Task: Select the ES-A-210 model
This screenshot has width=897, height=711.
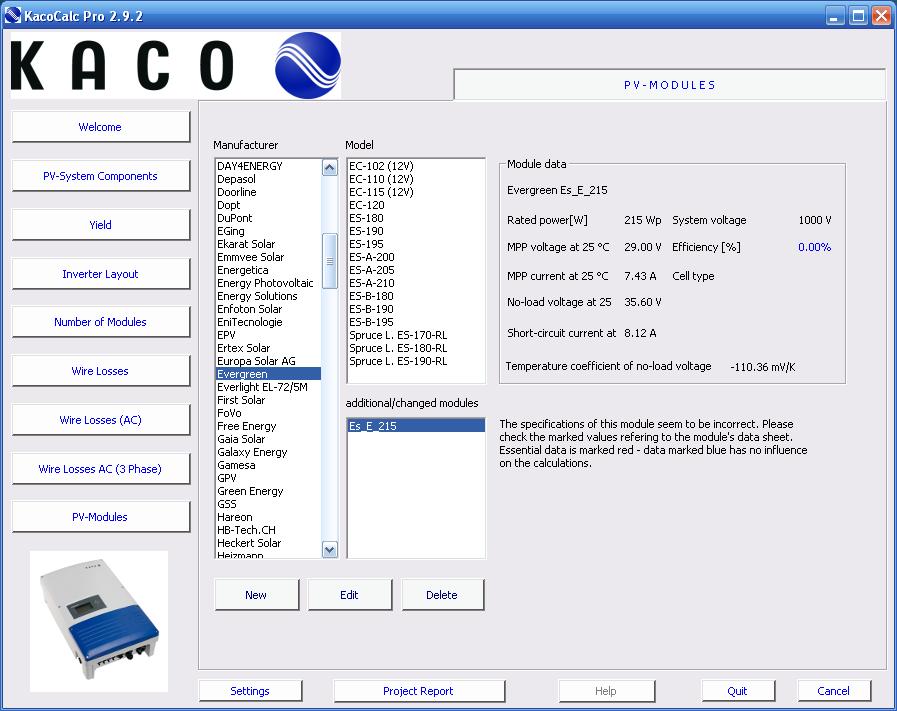Action: click(372, 283)
